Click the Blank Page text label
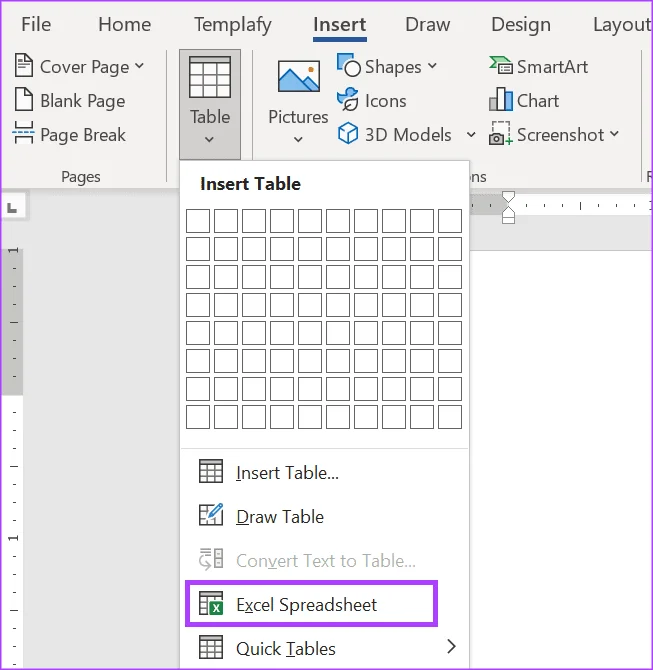653x670 pixels. pos(82,101)
